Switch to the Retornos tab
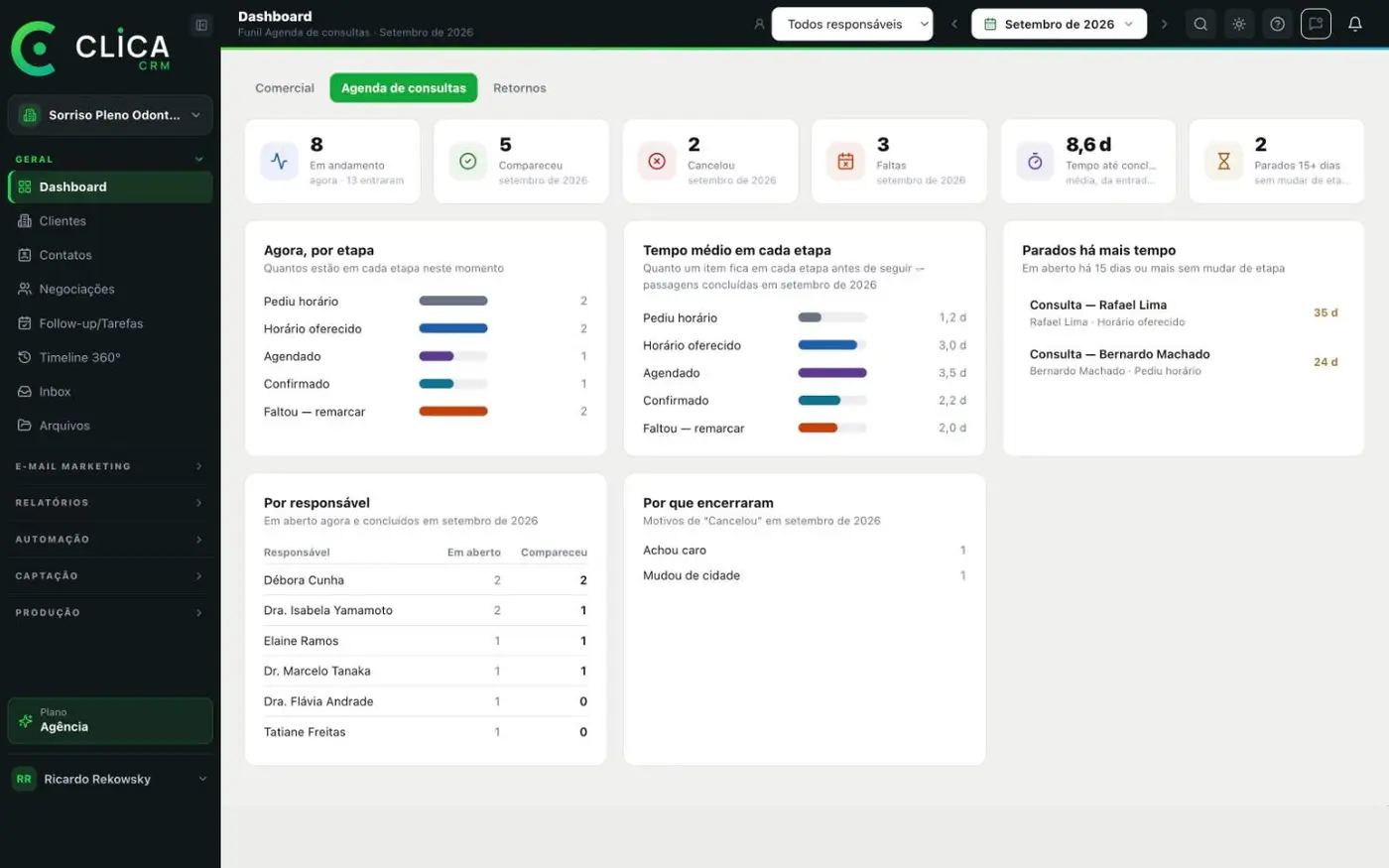 point(520,88)
